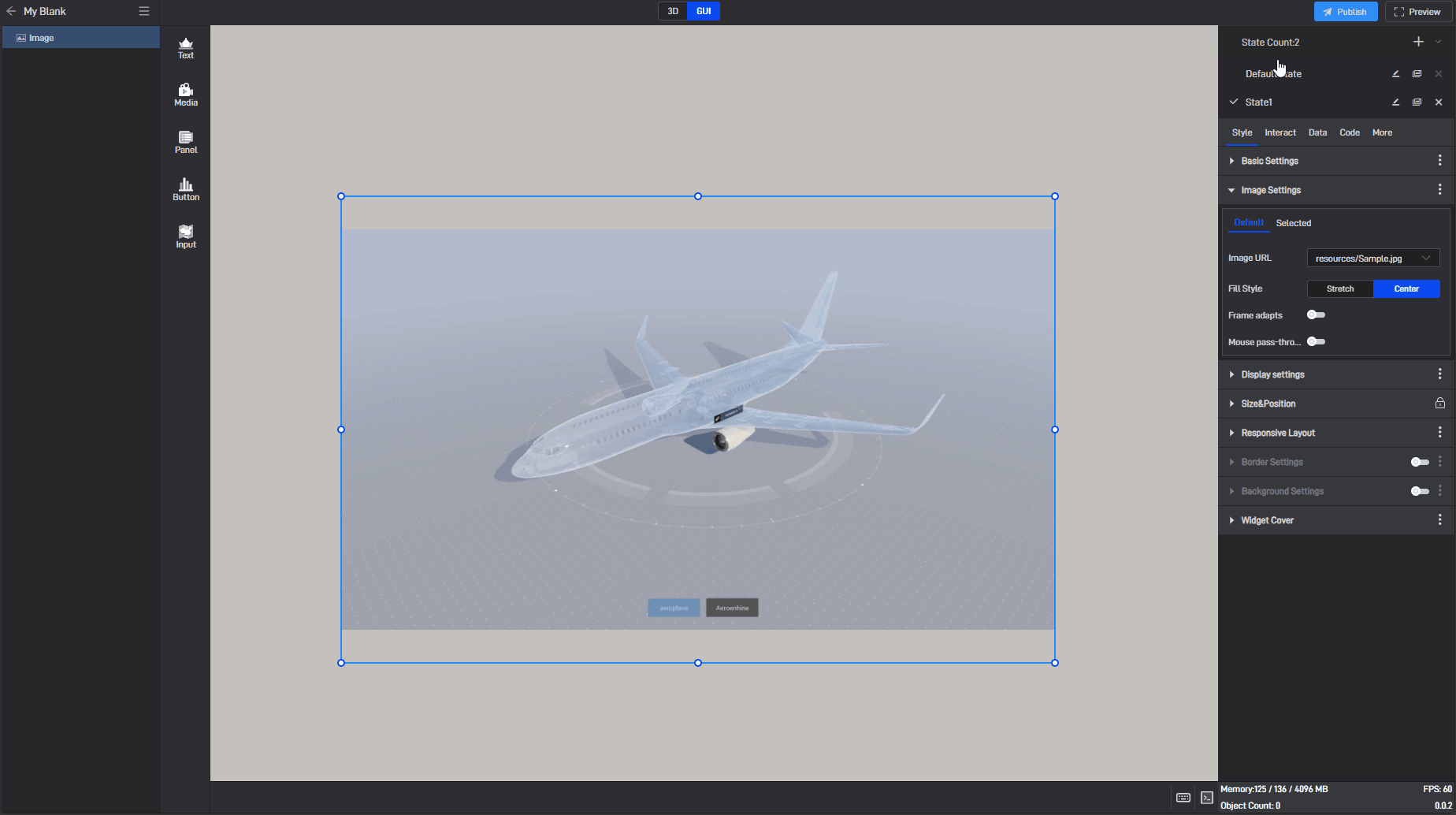Screen dimensions: 1456x815
Task: Select the Image item in layer tree
Action: pyautogui.click(x=41, y=38)
